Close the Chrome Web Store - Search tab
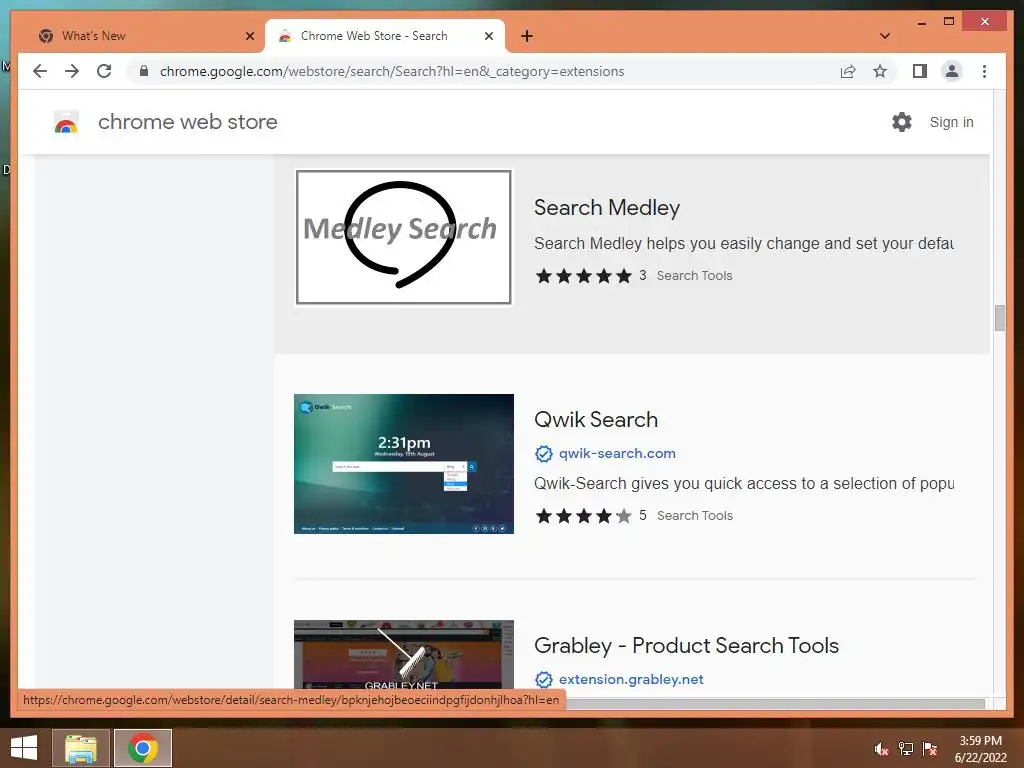Image resolution: width=1024 pixels, height=768 pixels. [x=488, y=36]
